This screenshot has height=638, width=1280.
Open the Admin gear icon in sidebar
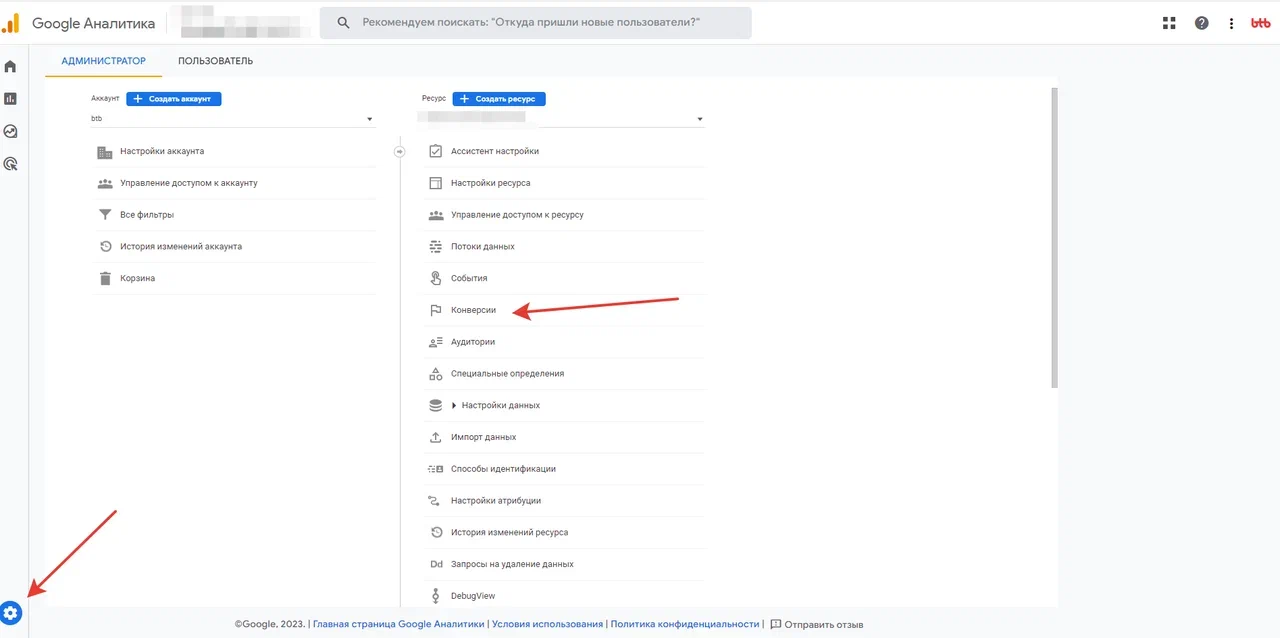(11, 612)
